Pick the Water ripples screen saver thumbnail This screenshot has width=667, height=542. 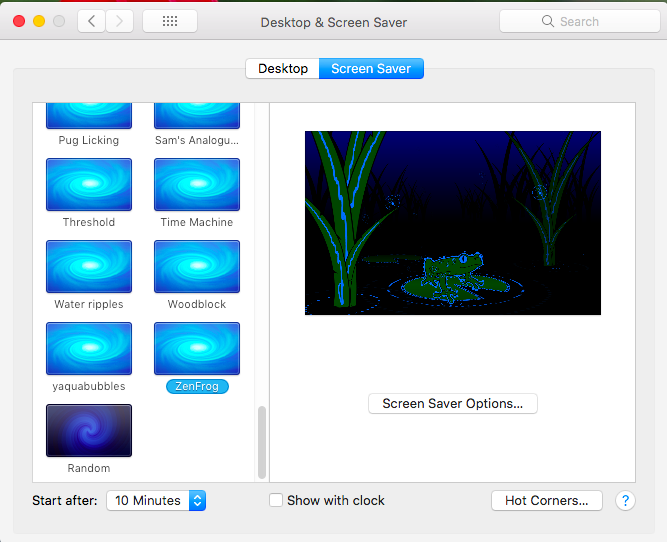(89, 267)
